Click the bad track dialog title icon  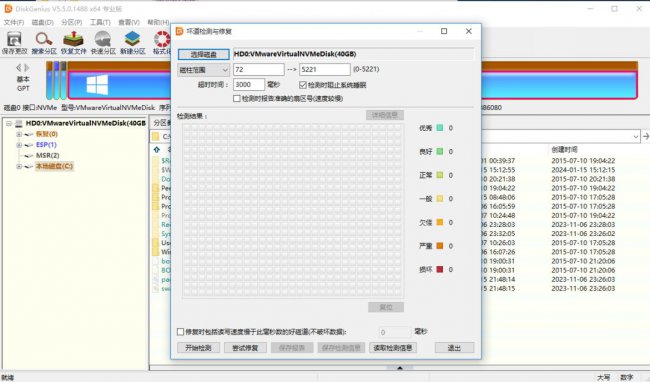click(179, 31)
